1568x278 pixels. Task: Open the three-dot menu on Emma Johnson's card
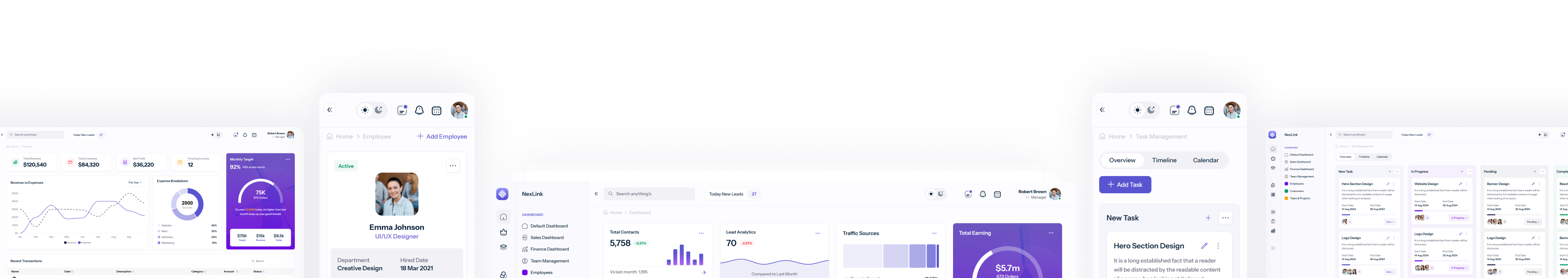point(452,166)
